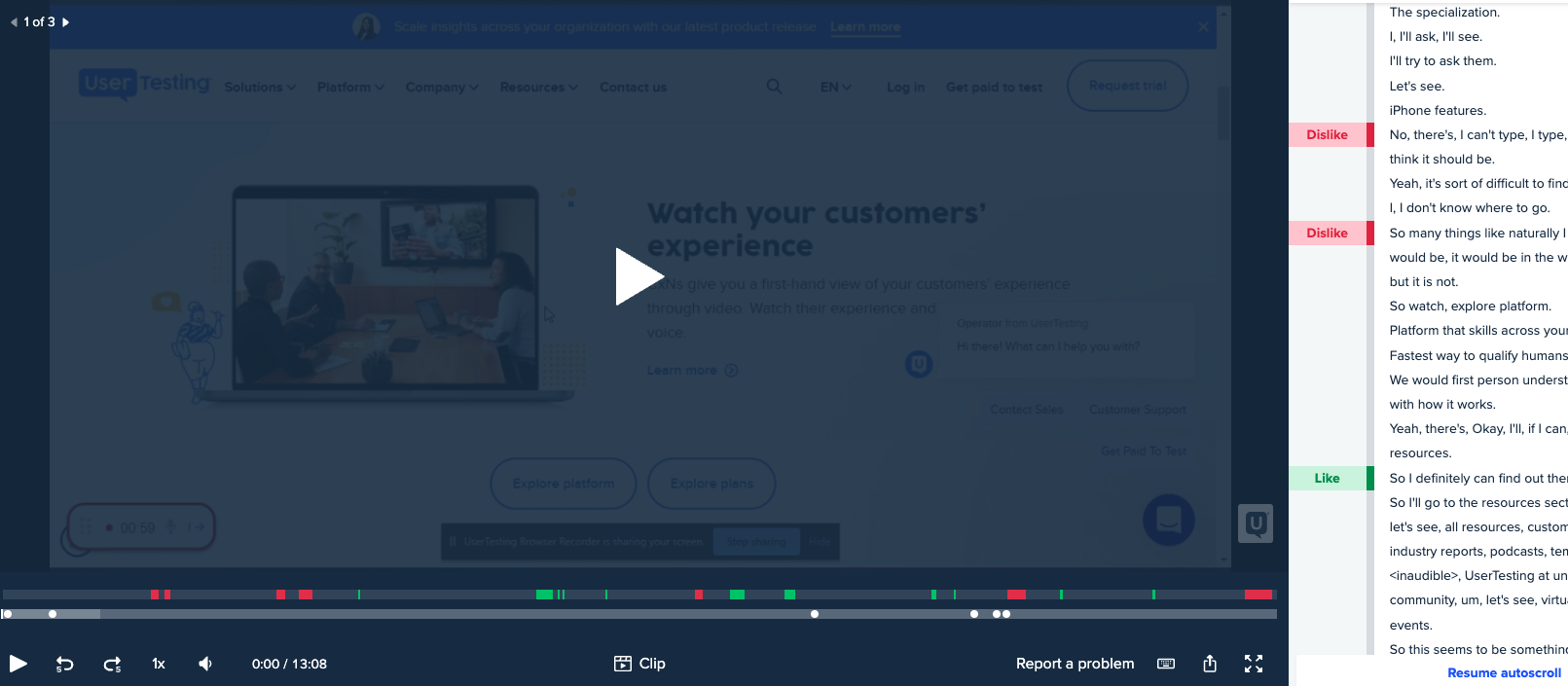Click the last red marker ending the sentiment timeline
This screenshot has height=686, width=1568.
click(1258, 595)
